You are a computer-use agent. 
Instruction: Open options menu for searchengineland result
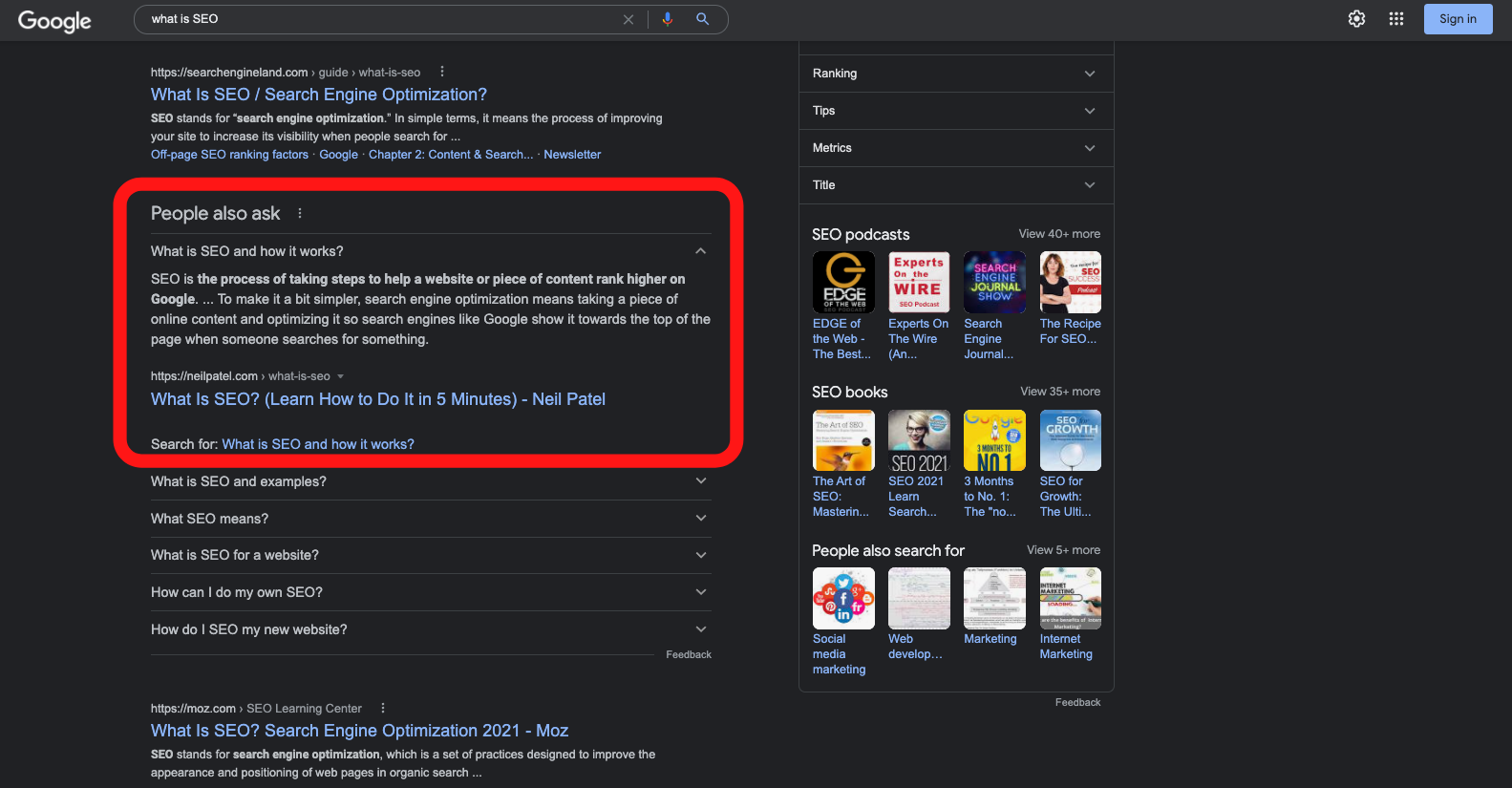(x=442, y=72)
